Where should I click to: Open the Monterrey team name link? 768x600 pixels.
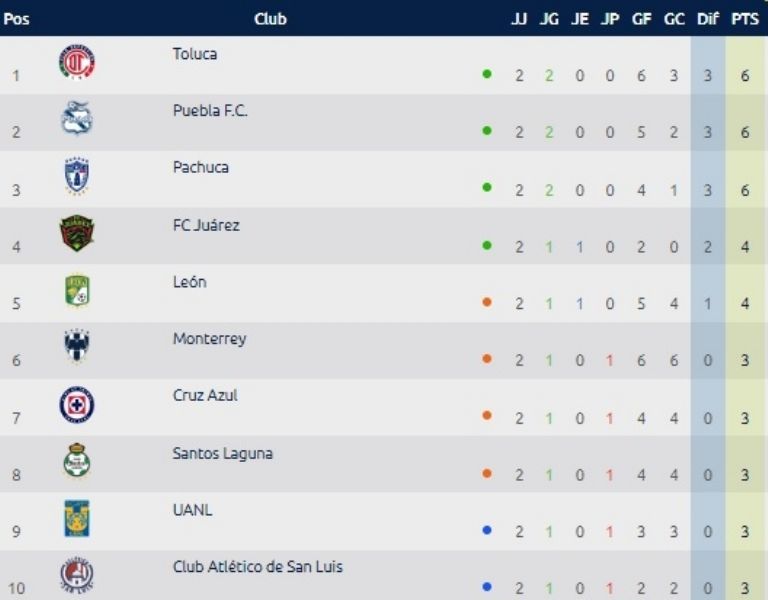(x=209, y=339)
